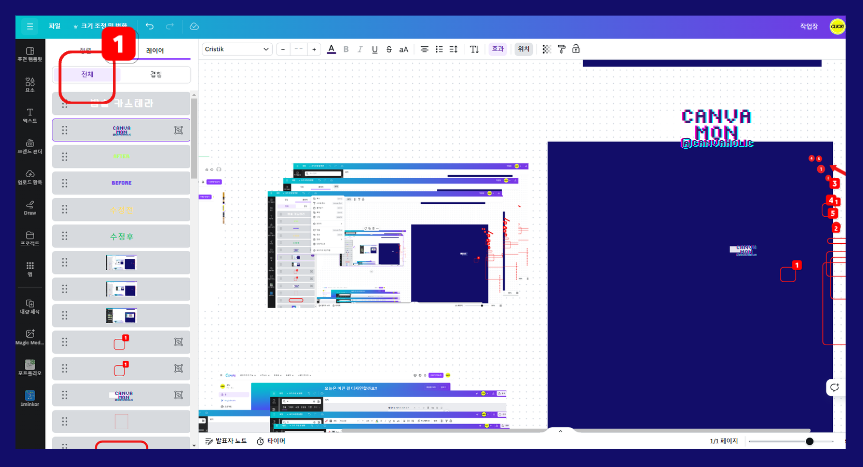The width and height of the screenshot is (863, 467).
Task: Adjust the zoom slider
Action: click(x=809, y=441)
